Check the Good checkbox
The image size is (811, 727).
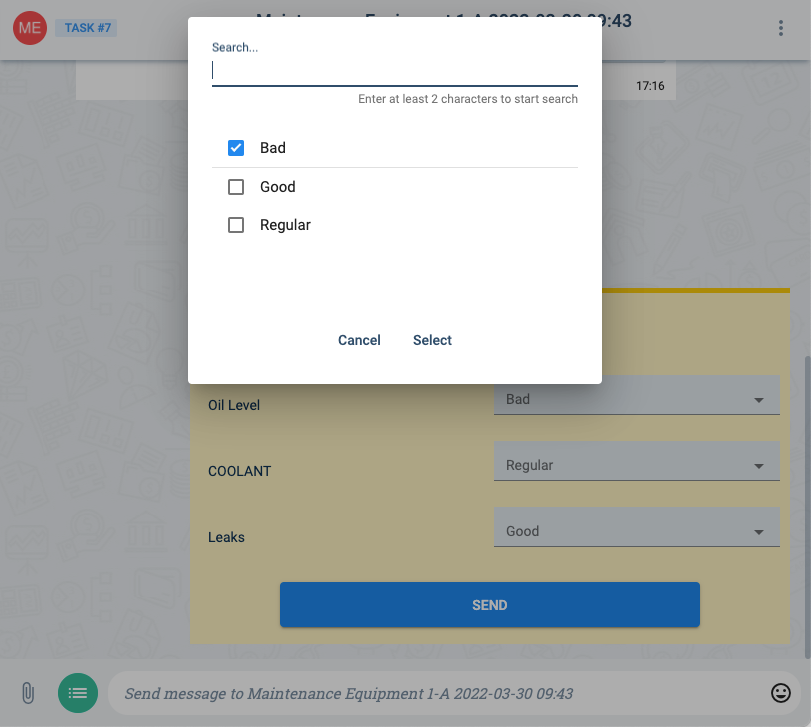(x=236, y=187)
